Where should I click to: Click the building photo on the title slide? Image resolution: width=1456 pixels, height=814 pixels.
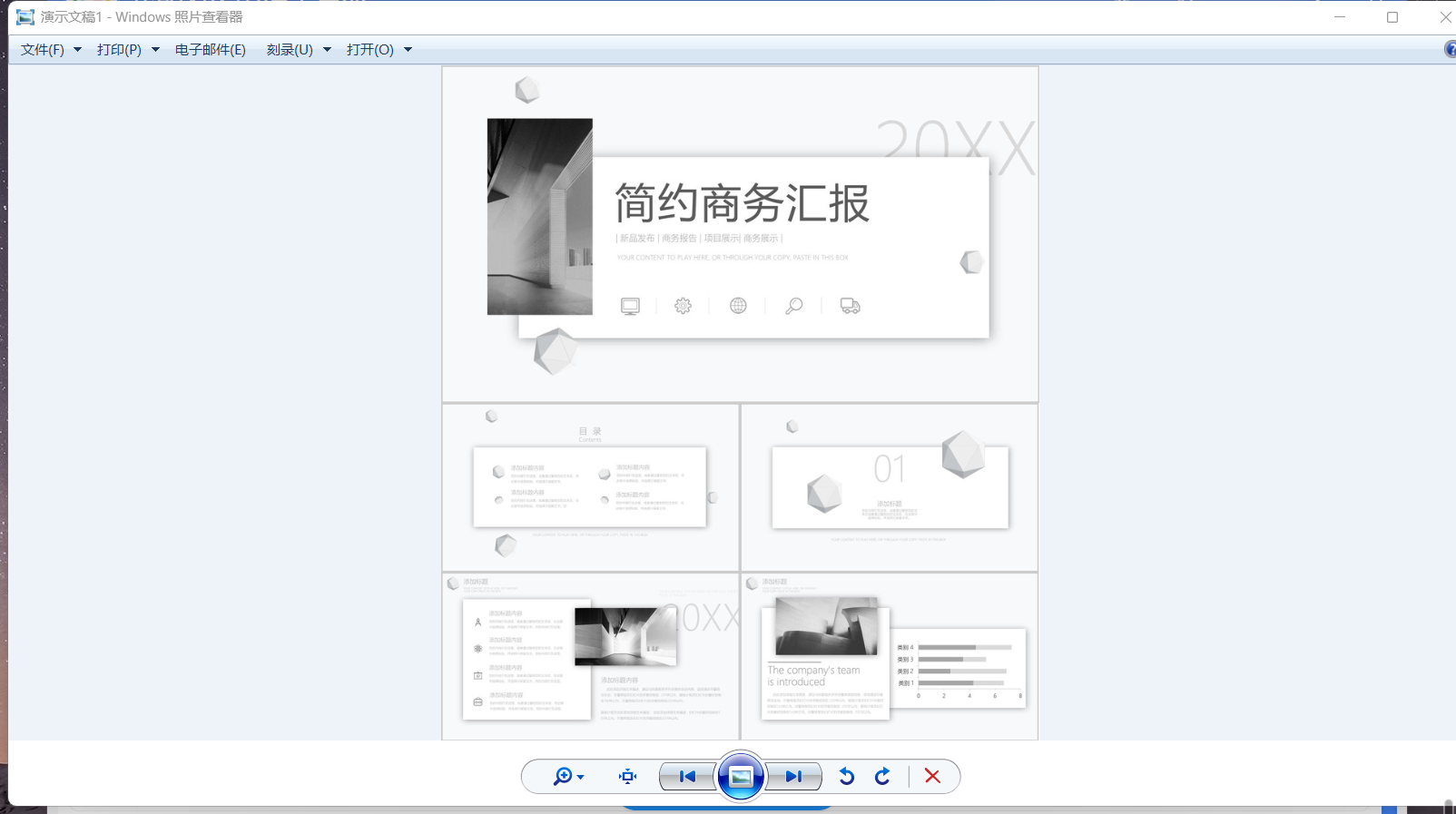point(540,217)
